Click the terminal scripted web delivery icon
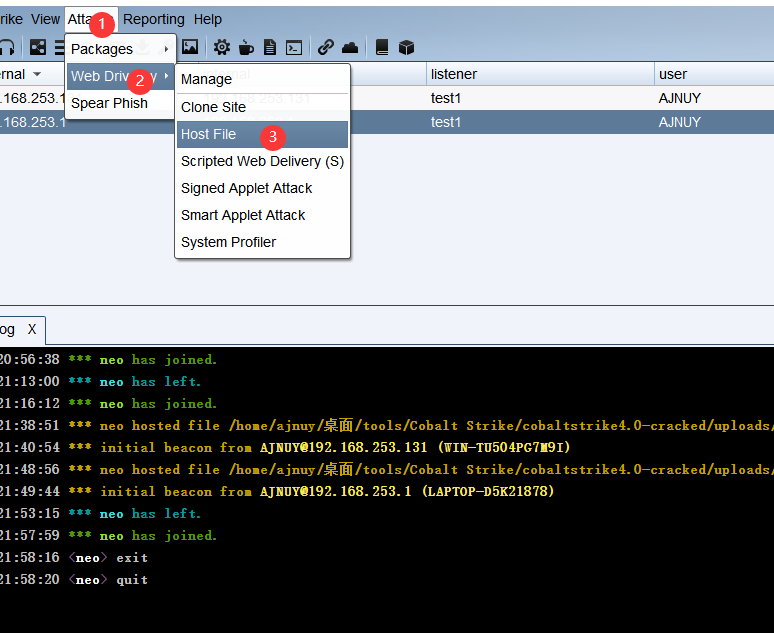774x633 pixels. [294, 48]
